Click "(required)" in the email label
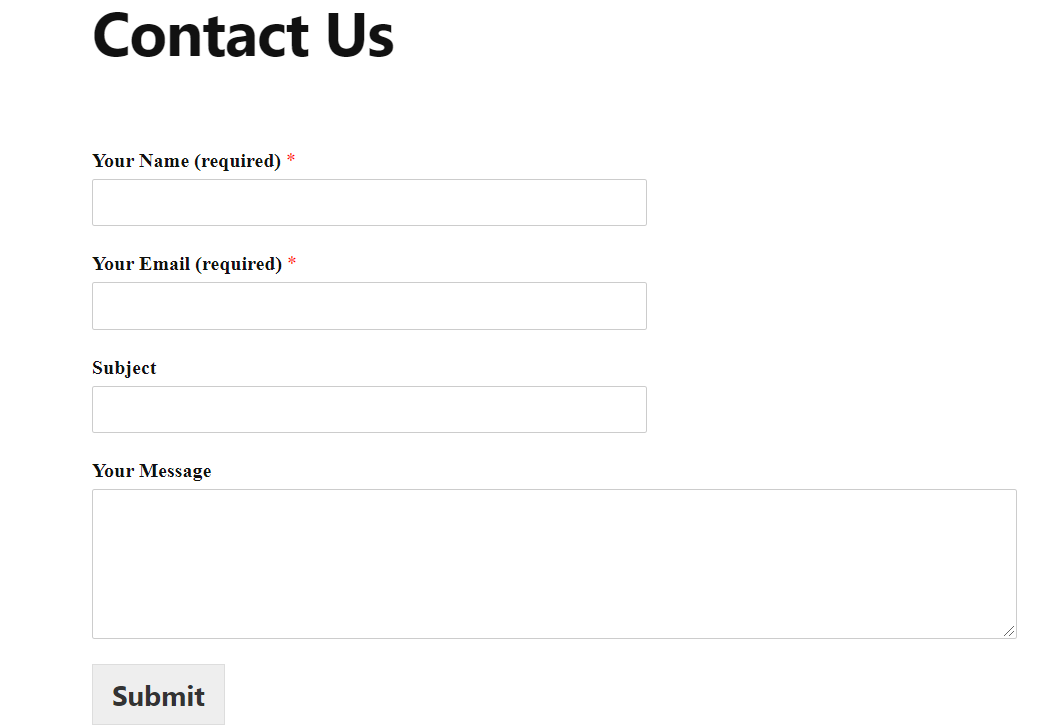 click(239, 265)
